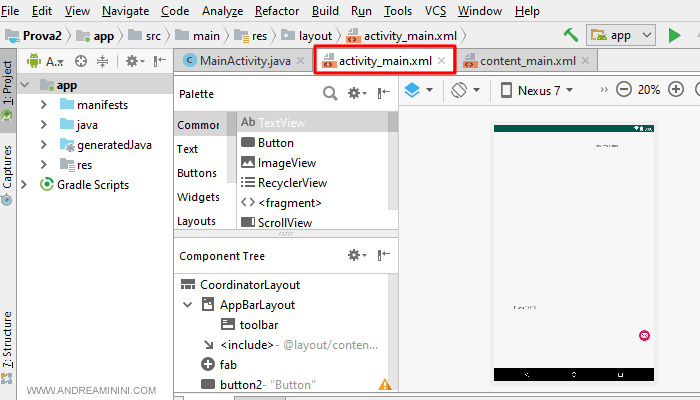This screenshot has height=400, width=700.
Task: Open the Run menu
Action: (361, 11)
